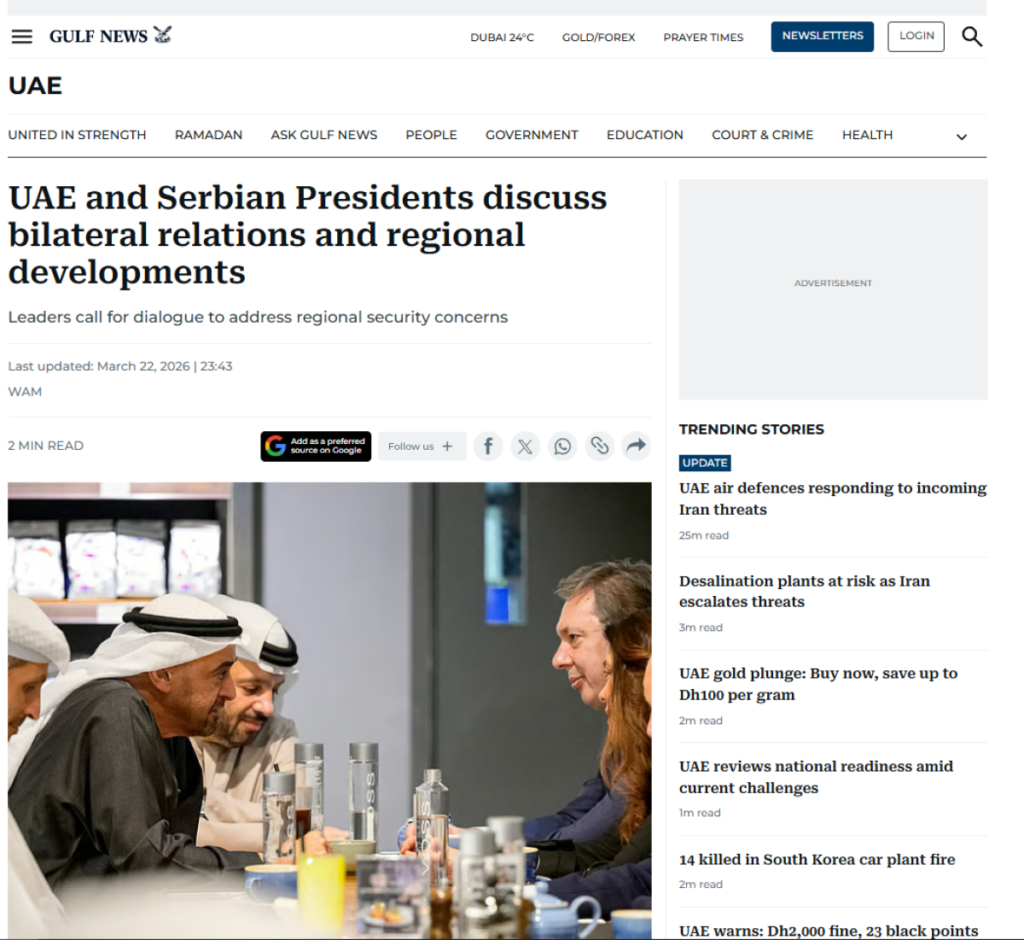Go to the Ramadan section
Viewport: 1024px width, 940px height.
pos(208,135)
